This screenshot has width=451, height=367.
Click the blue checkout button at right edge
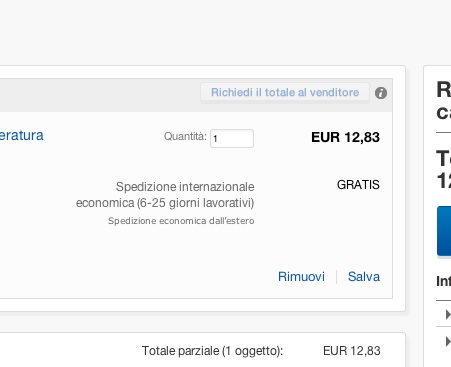[x=444, y=231]
